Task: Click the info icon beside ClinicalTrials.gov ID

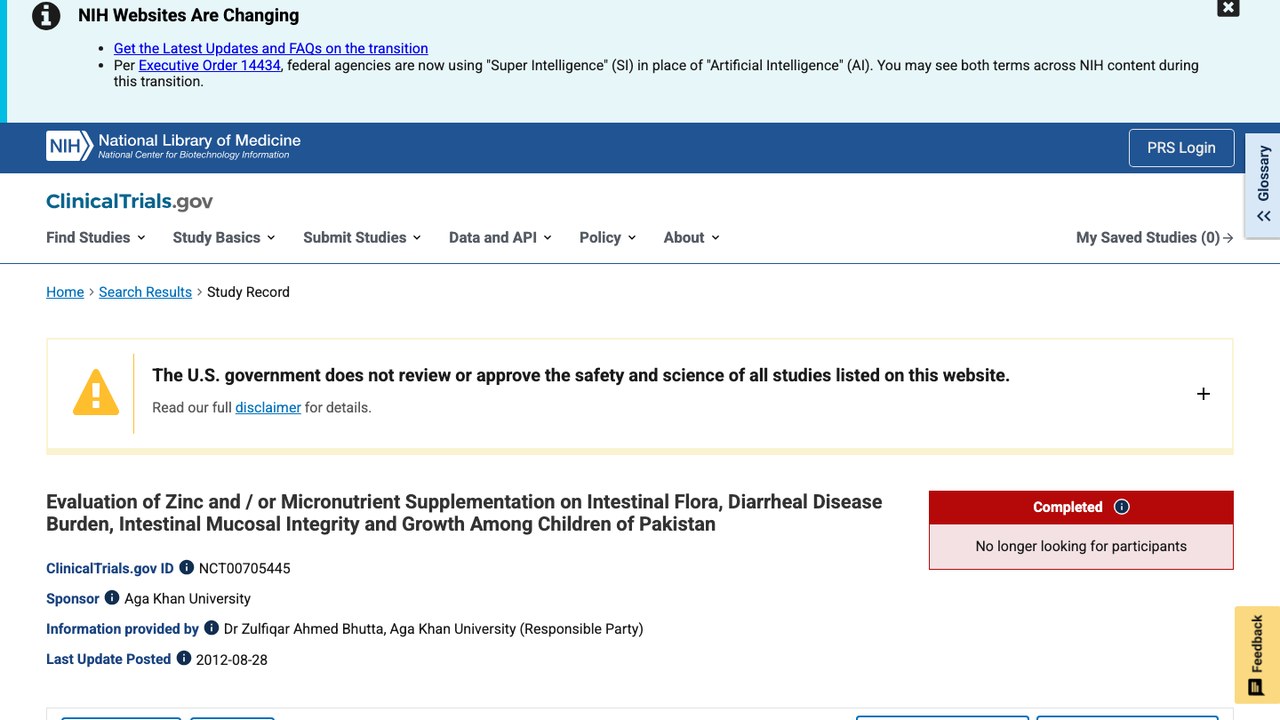Action: 186,567
